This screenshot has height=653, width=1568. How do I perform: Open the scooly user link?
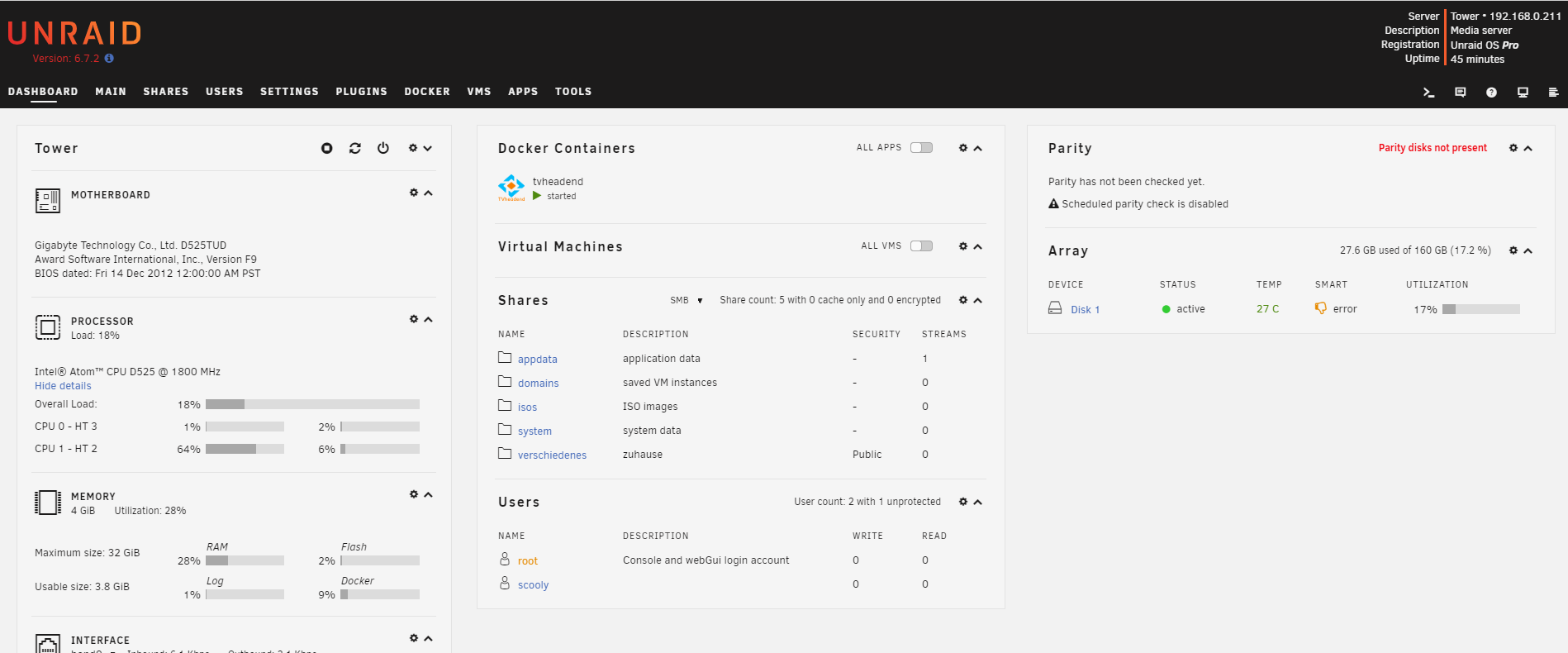point(533,585)
